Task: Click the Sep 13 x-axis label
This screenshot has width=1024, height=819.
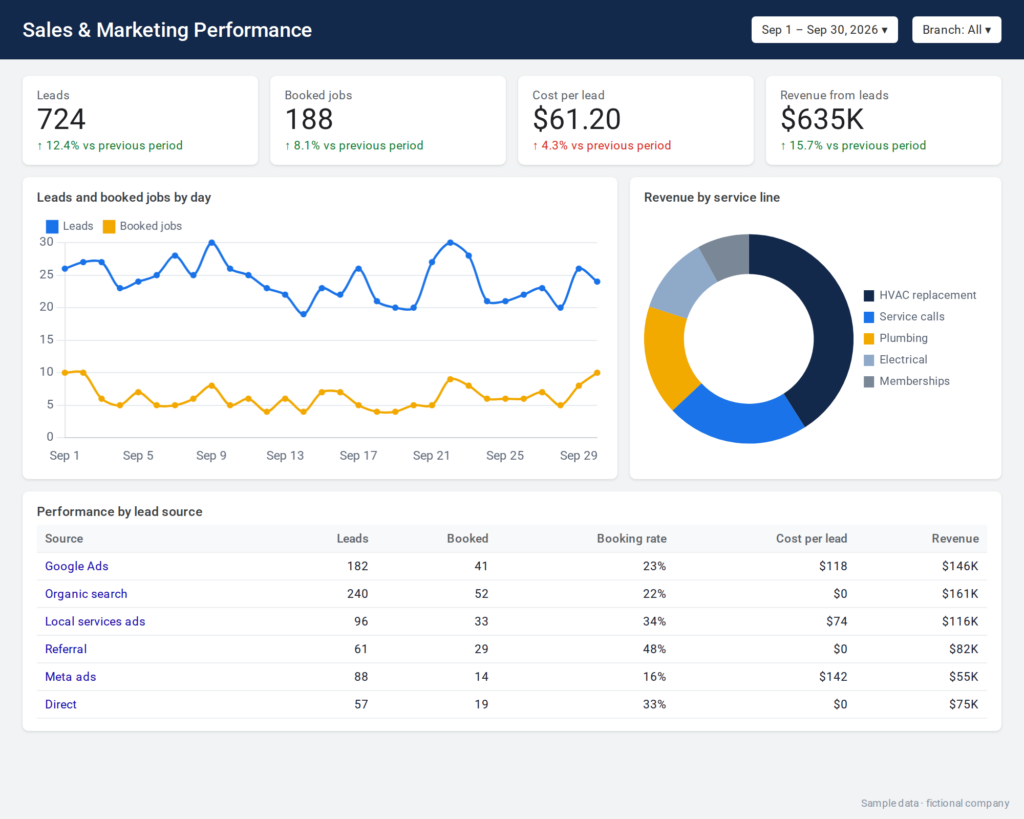Action: [285, 456]
